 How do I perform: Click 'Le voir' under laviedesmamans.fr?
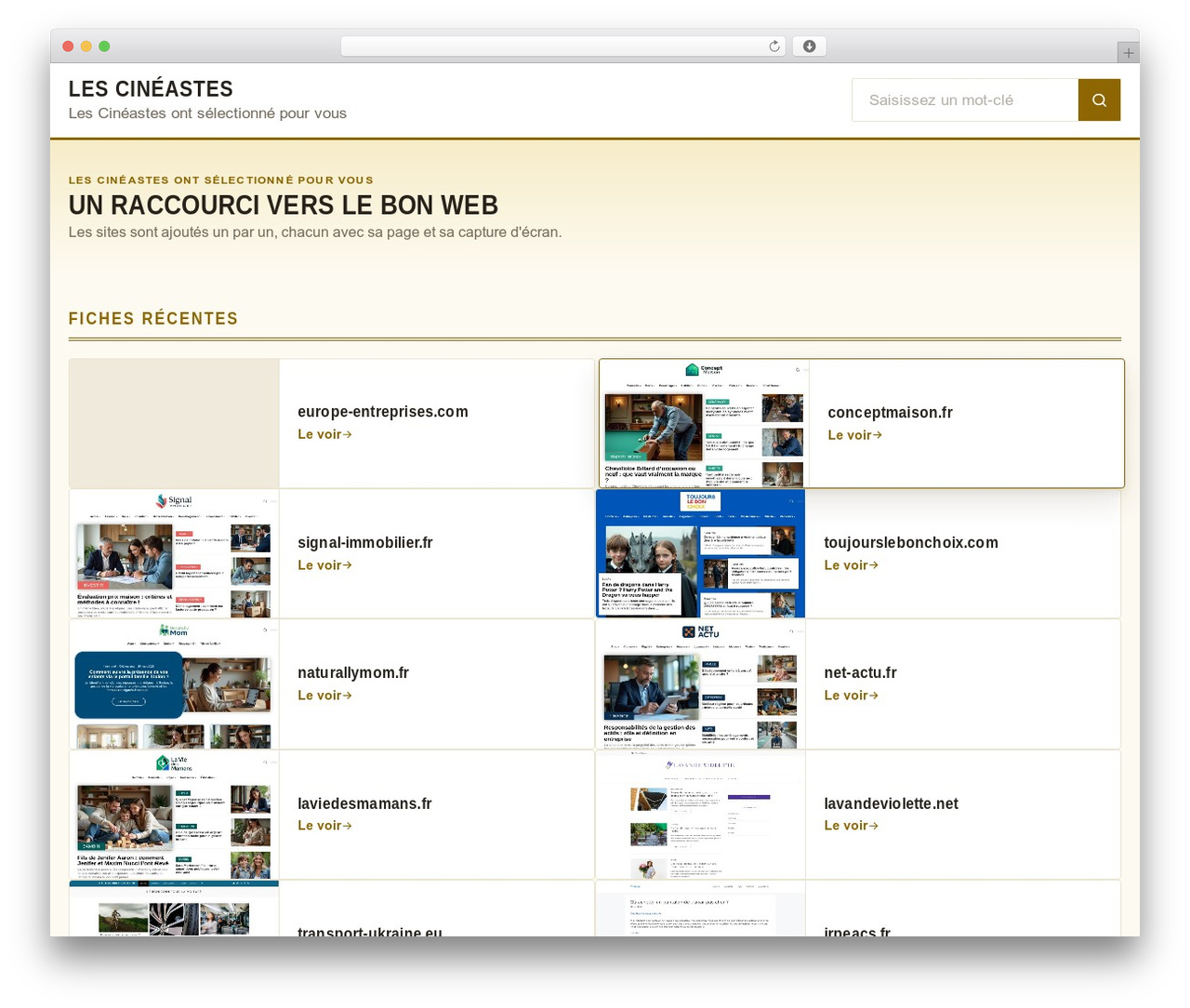click(x=324, y=826)
